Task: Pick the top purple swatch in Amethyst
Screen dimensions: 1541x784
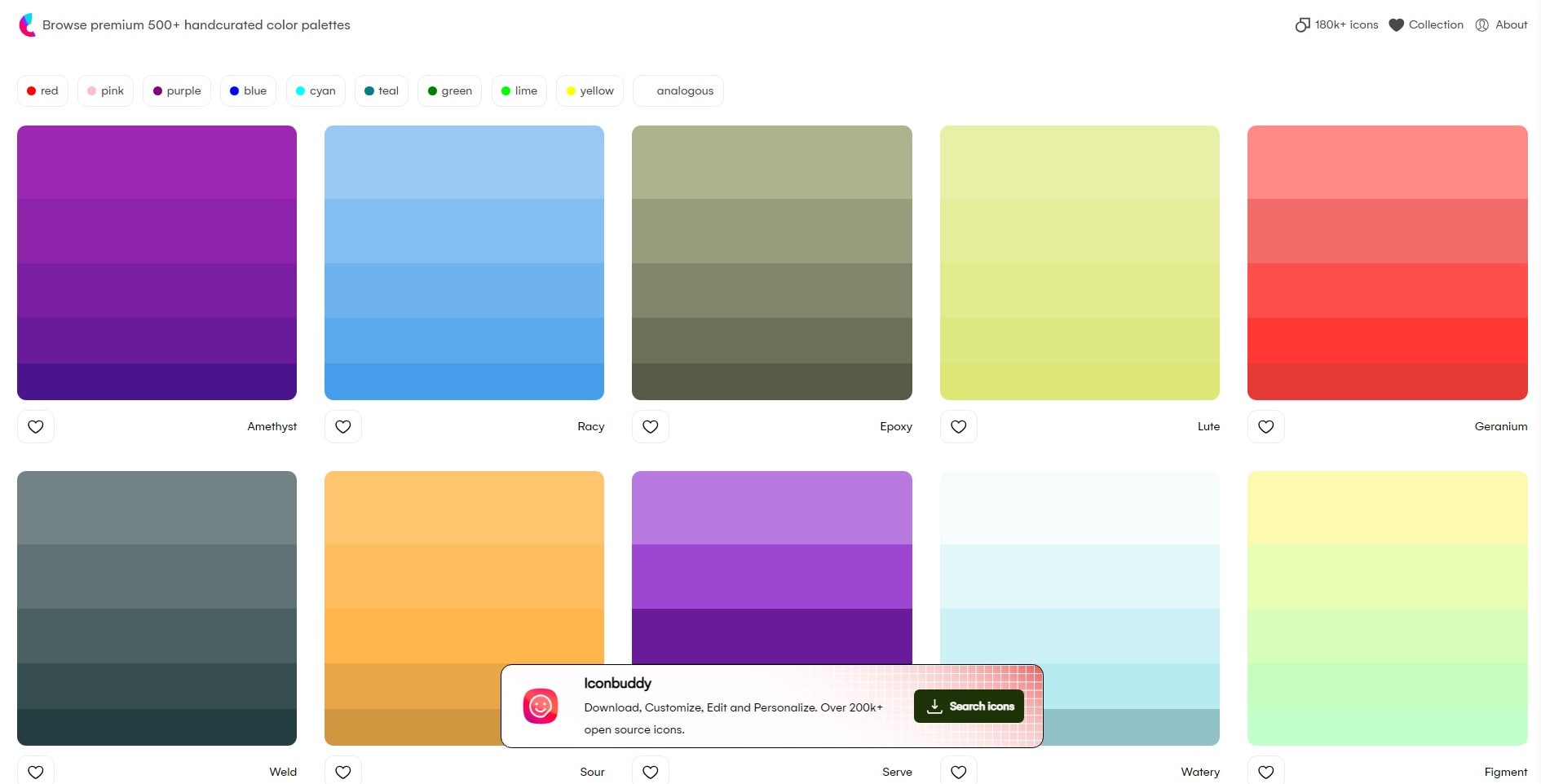Action: [157, 162]
